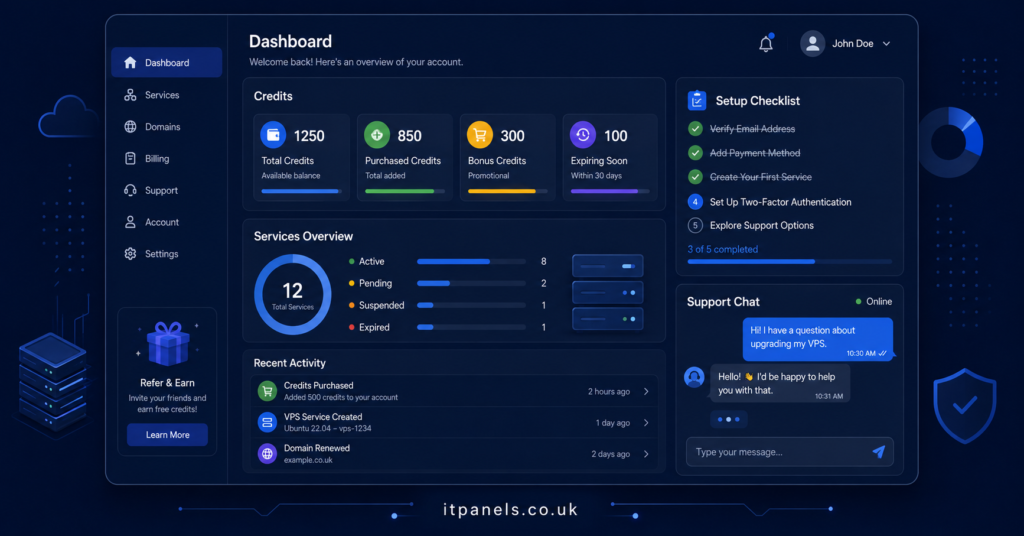Click the John Doe avatar icon
Image resolution: width=1024 pixels, height=536 pixels.
click(x=812, y=44)
